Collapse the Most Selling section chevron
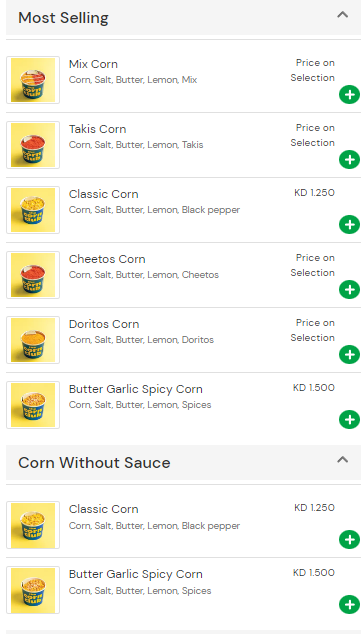Viewport: 361px width, 634px height. click(x=342, y=15)
